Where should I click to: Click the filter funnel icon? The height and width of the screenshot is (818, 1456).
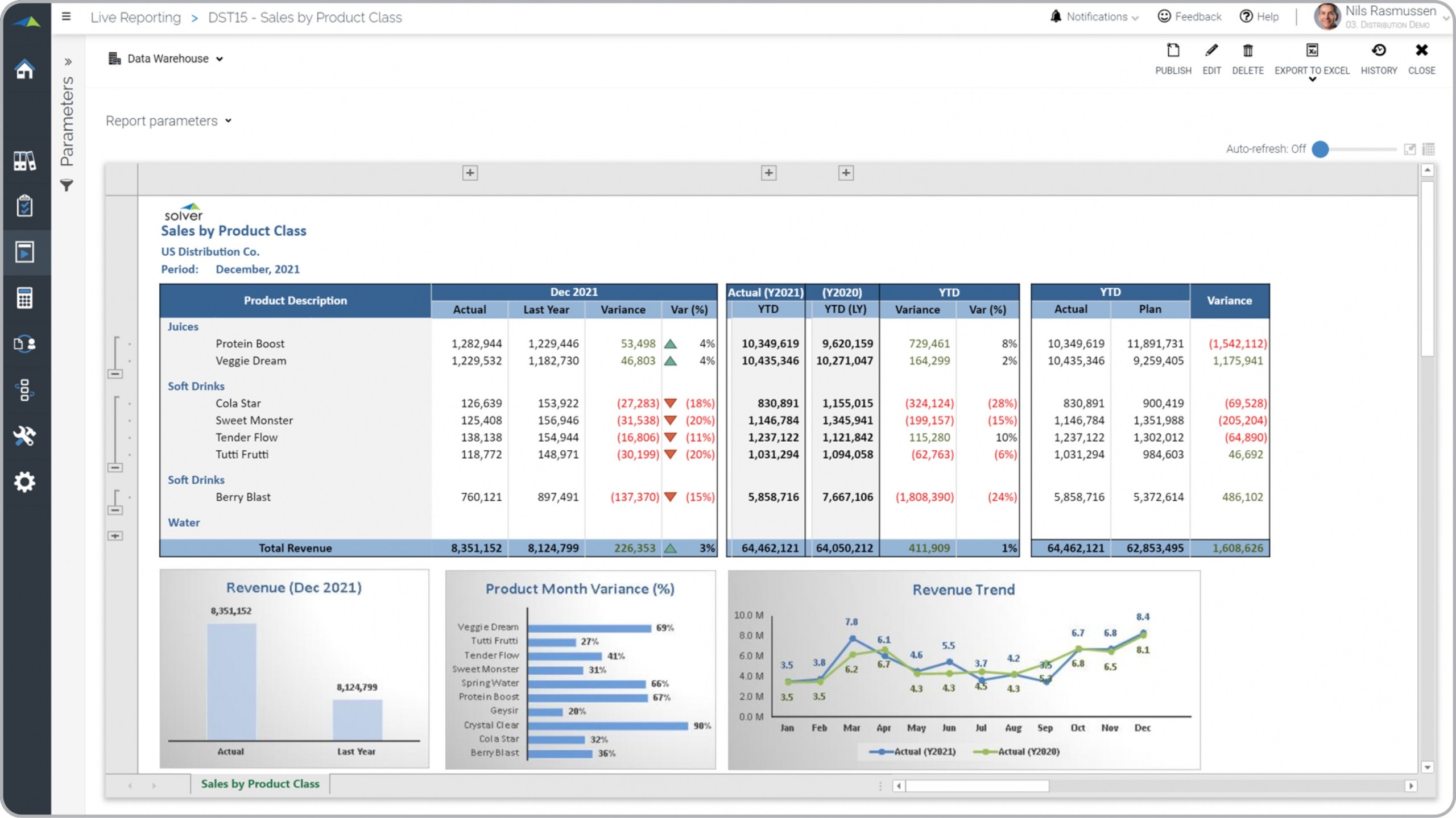pos(67,185)
